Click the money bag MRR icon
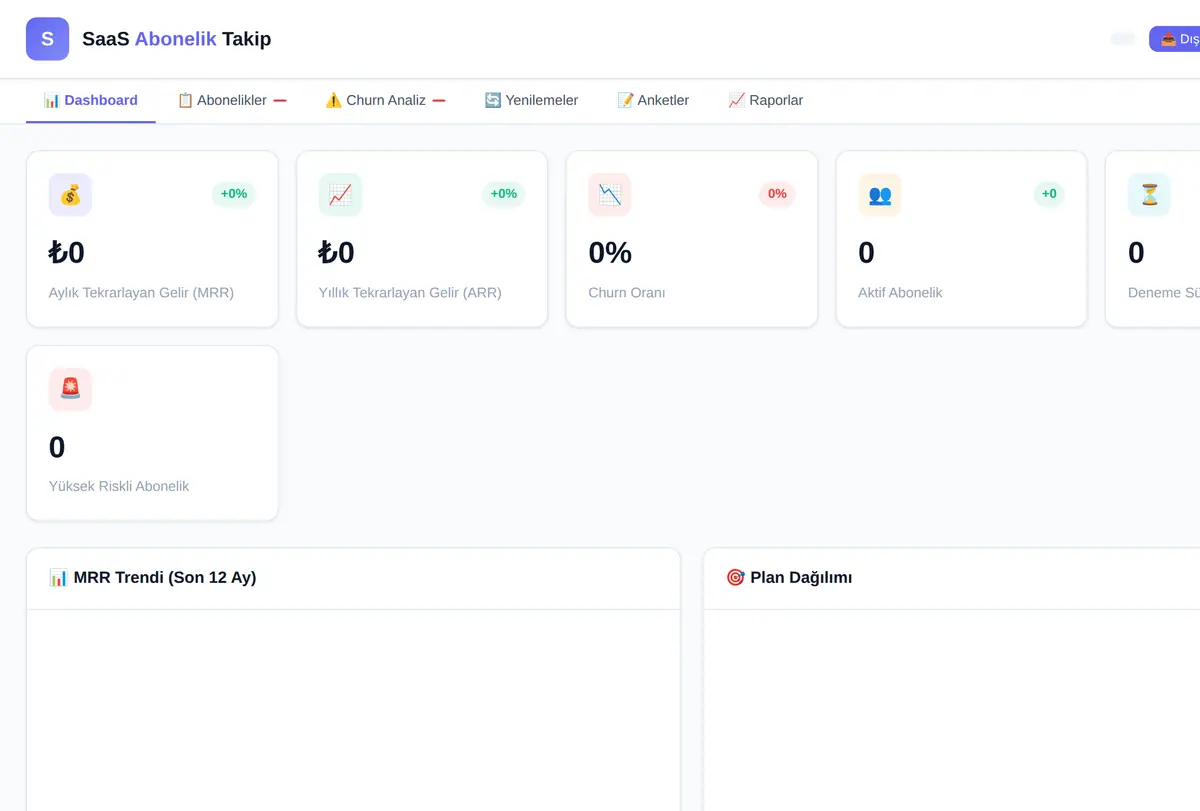 tap(70, 195)
